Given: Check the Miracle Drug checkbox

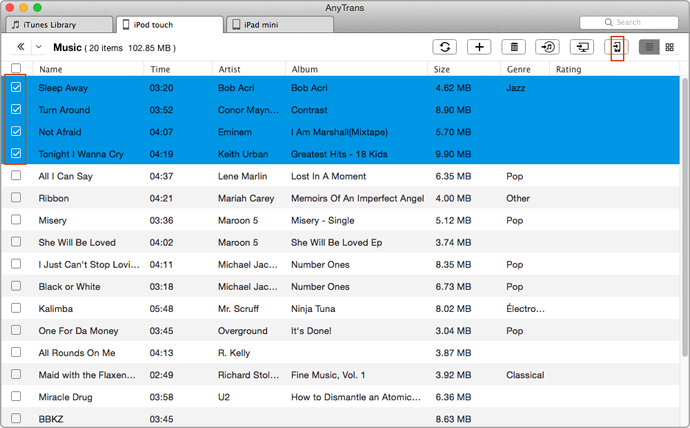Looking at the screenshot, I should click(16, 396).
